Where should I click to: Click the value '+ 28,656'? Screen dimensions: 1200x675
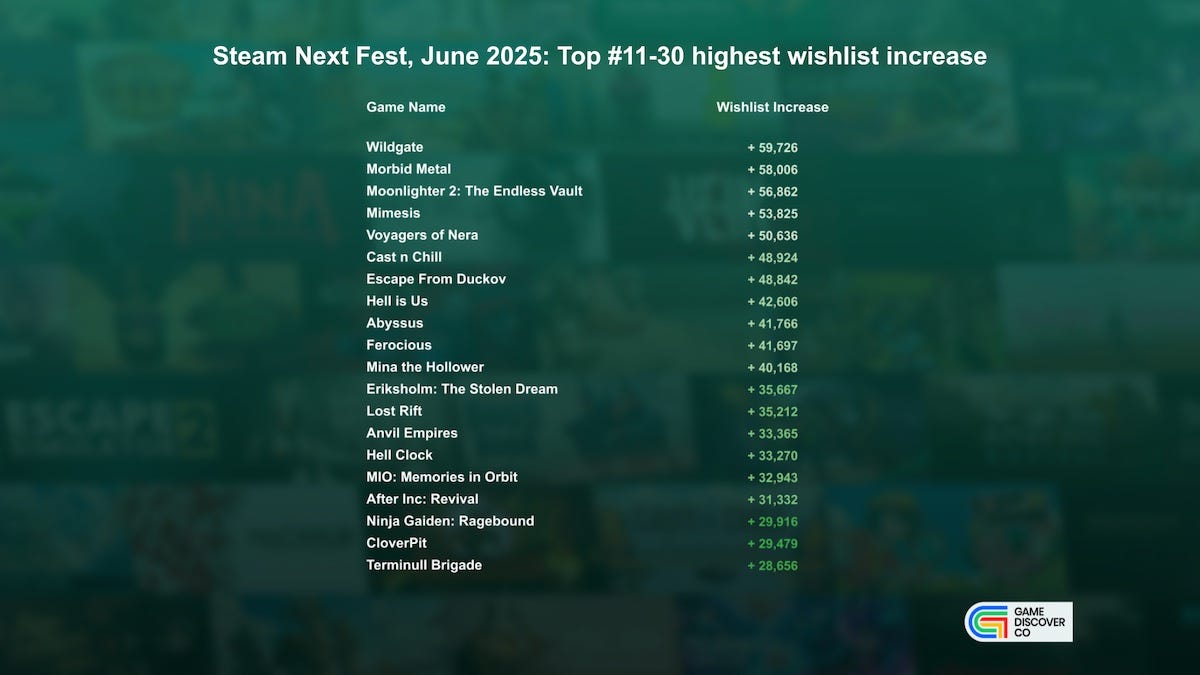coord(772,566)
